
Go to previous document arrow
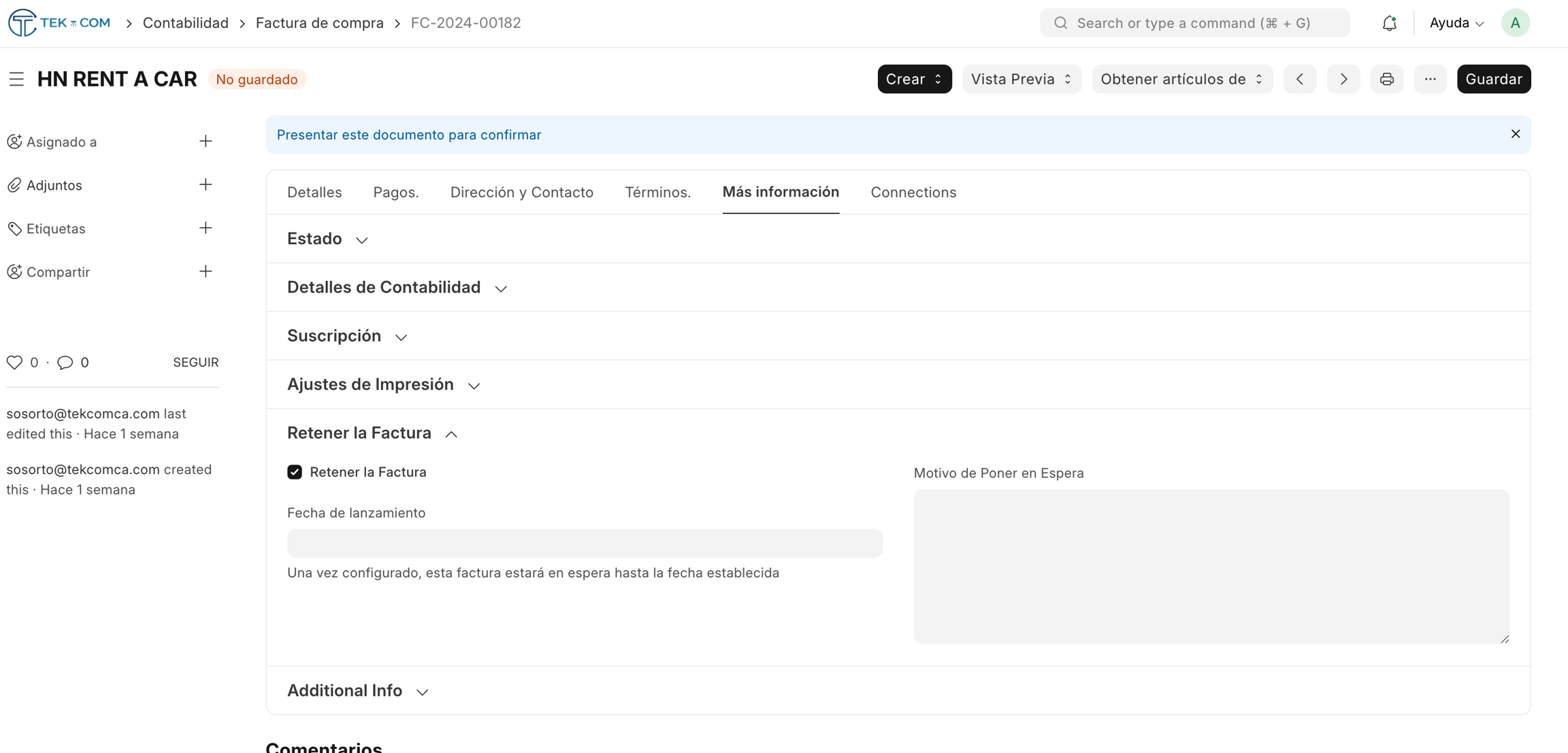point(1299,79)
